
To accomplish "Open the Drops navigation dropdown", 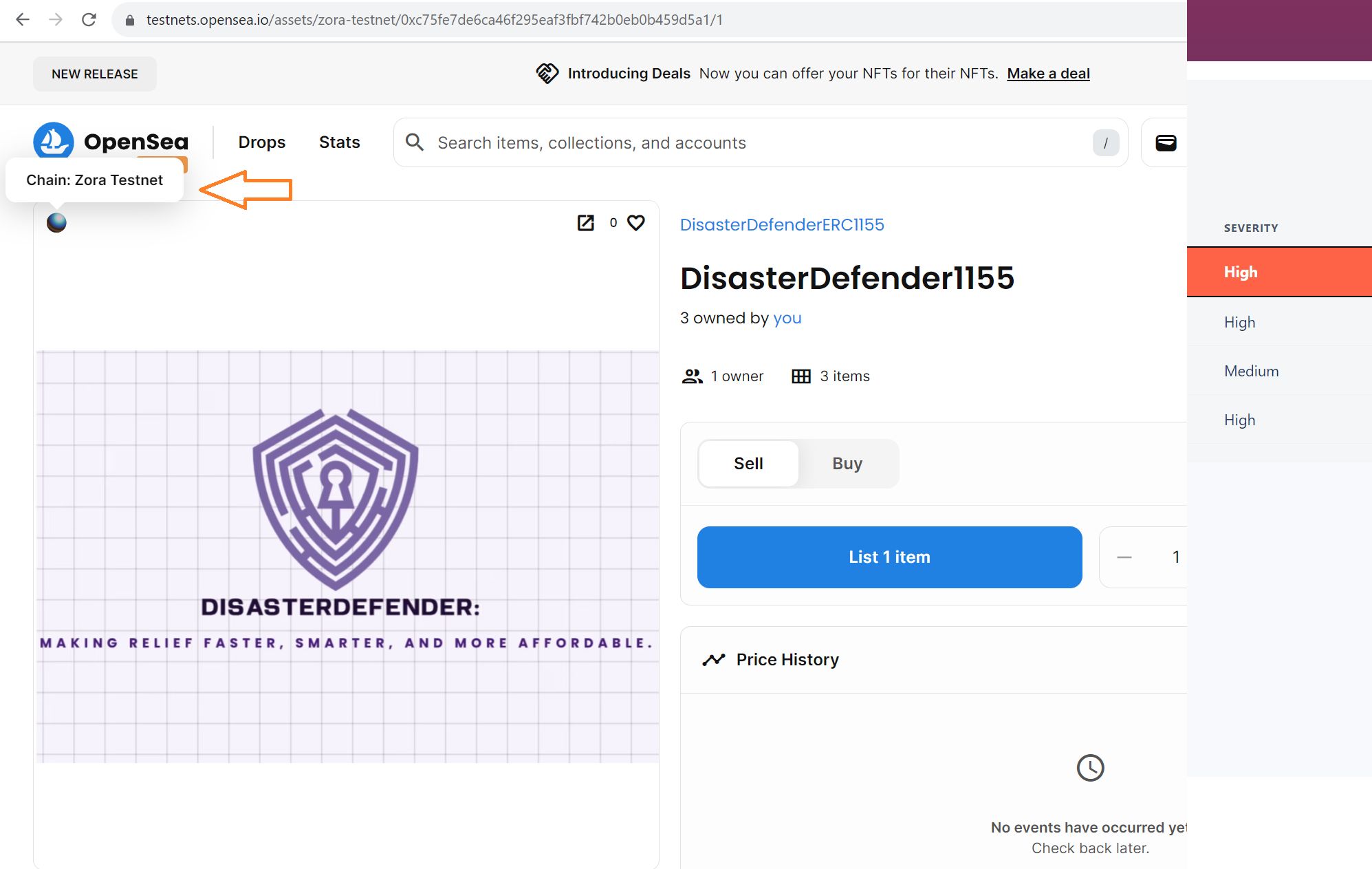I will point(261,142).
